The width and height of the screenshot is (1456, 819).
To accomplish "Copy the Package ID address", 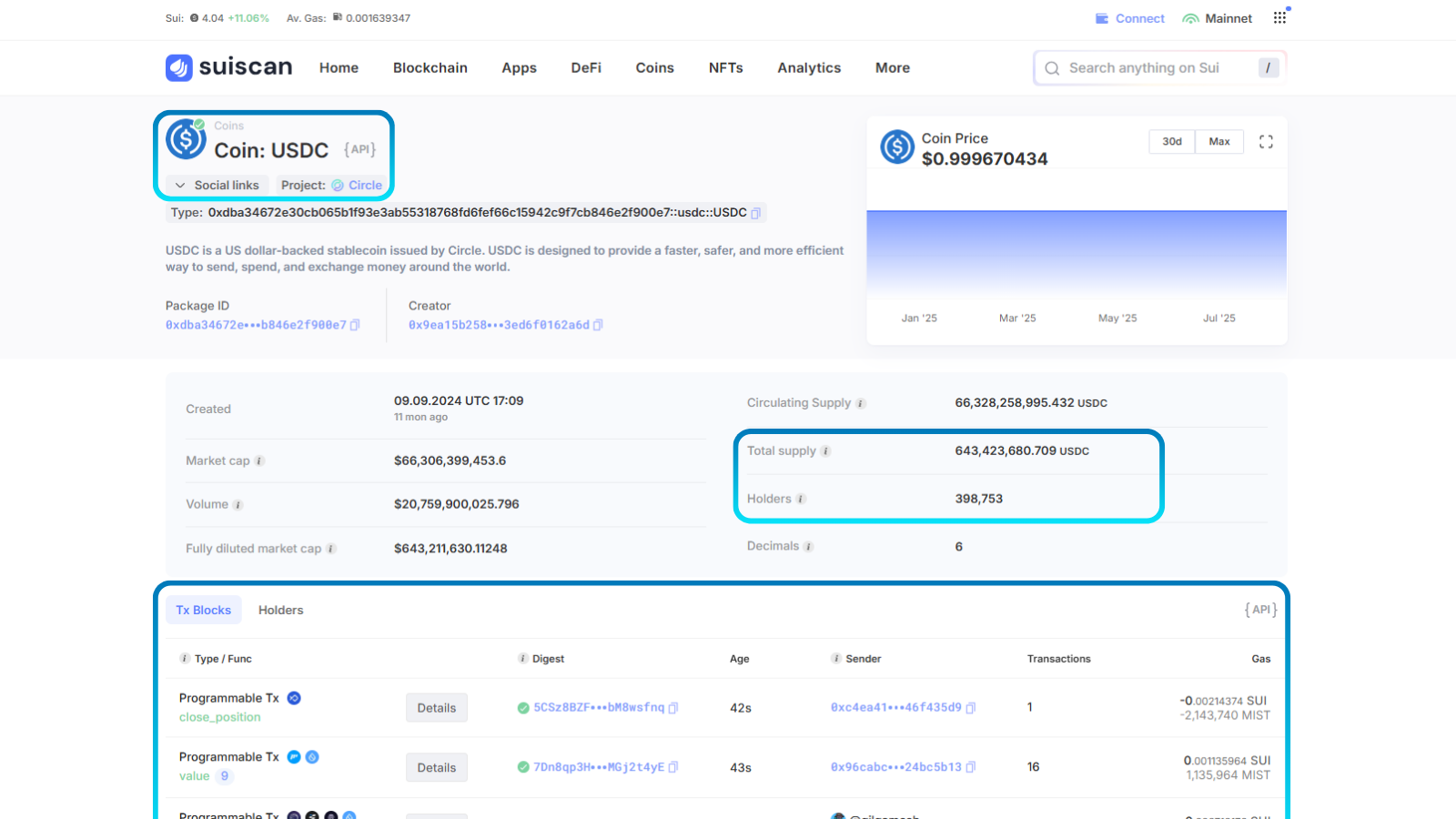I will [355, 325].
